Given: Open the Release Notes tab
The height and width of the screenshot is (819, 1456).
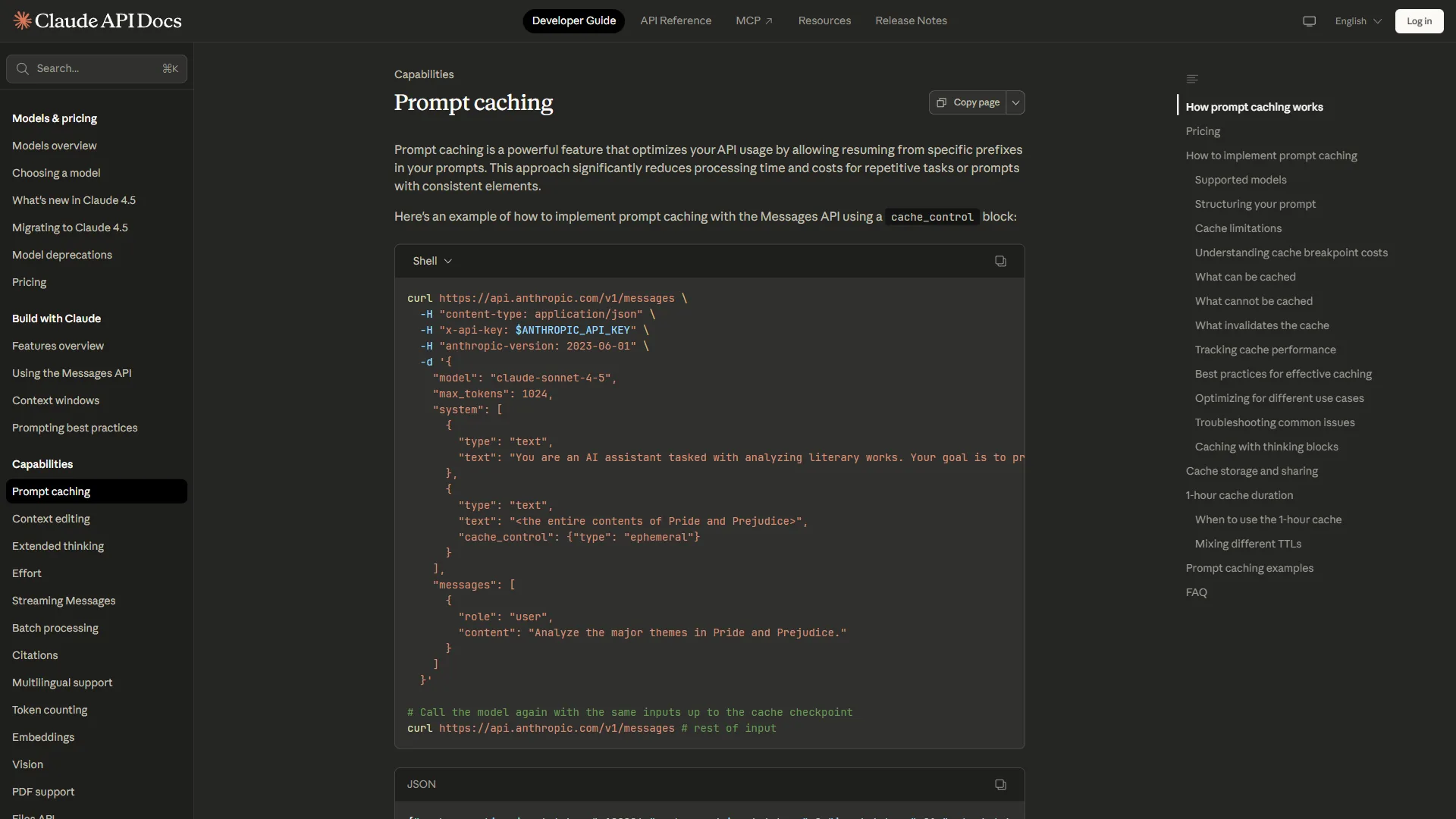Looking at the screenshot, I should click(x=911, y=20).
